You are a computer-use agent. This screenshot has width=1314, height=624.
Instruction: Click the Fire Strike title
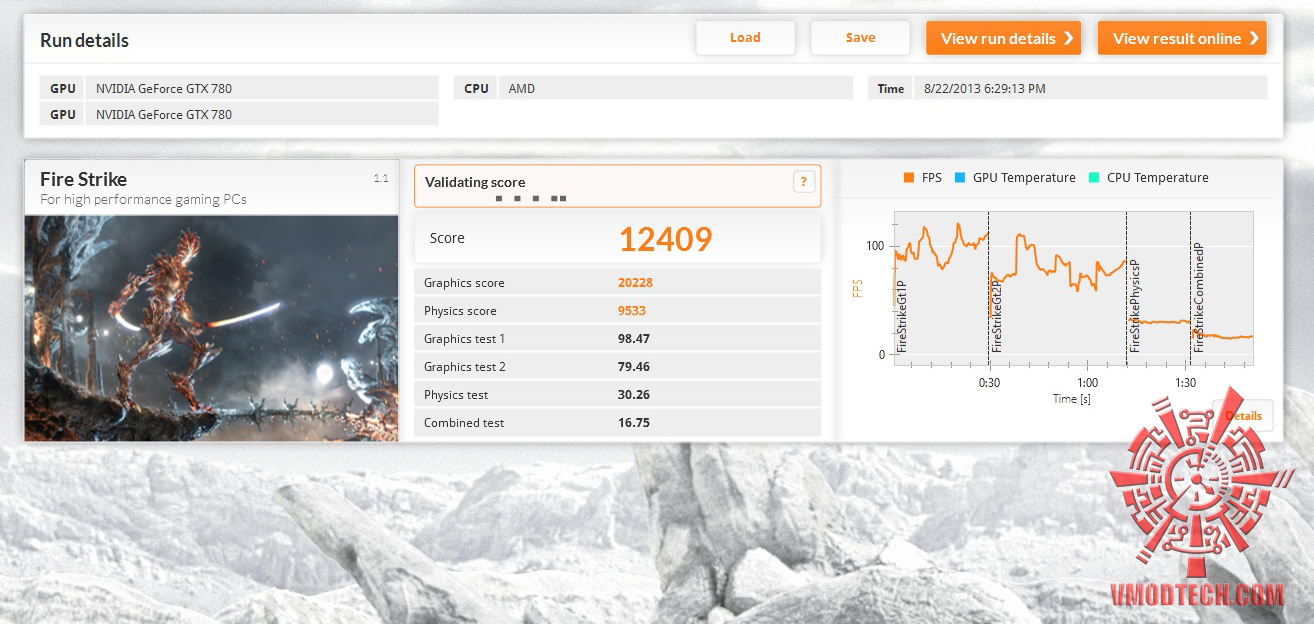click(83, 180)
